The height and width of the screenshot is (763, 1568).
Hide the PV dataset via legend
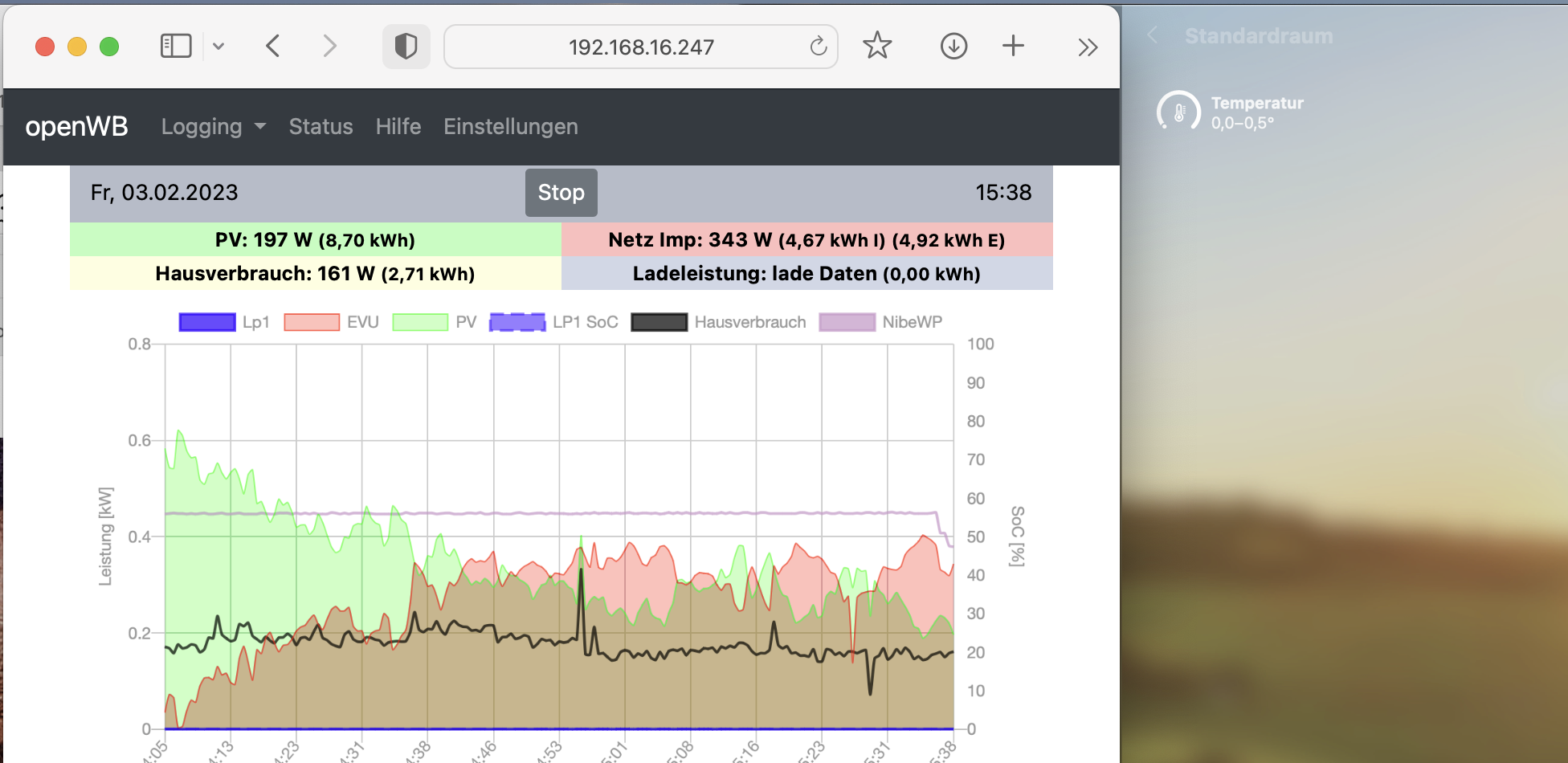pos(434,322)
